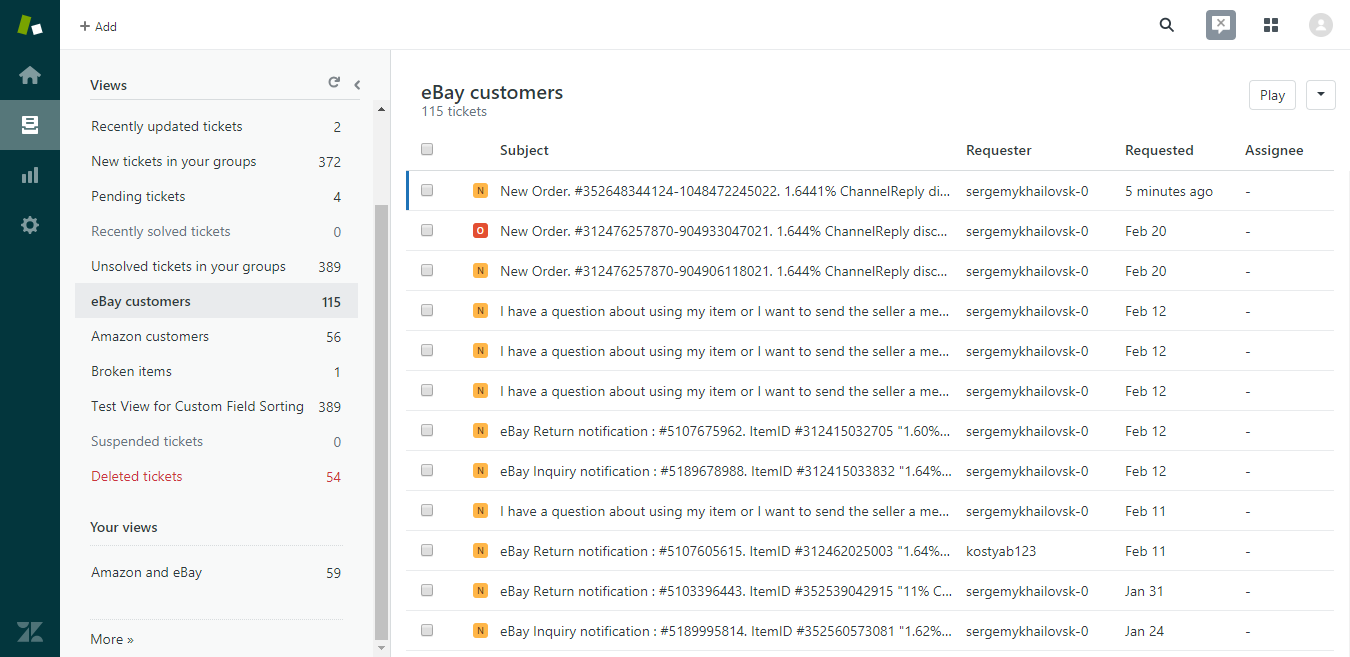The image size is (1350, 657).
Task: Open Recently updated tickets view
Action: 216,127
